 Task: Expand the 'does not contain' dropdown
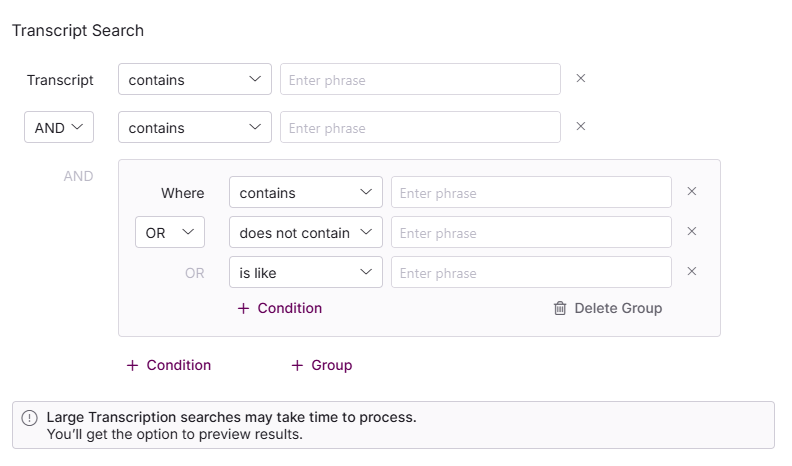point(305,232)
